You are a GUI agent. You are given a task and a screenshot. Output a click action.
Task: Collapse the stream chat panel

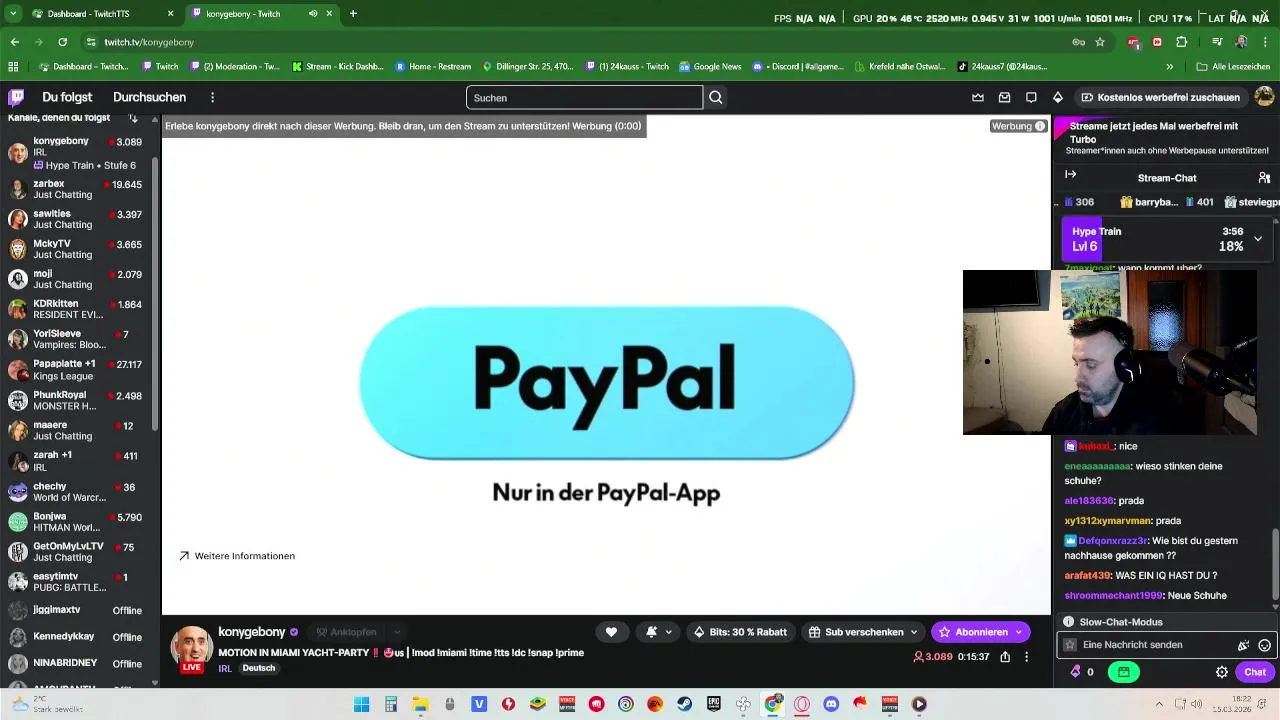pyautogui.click(x=1071, y=174)
